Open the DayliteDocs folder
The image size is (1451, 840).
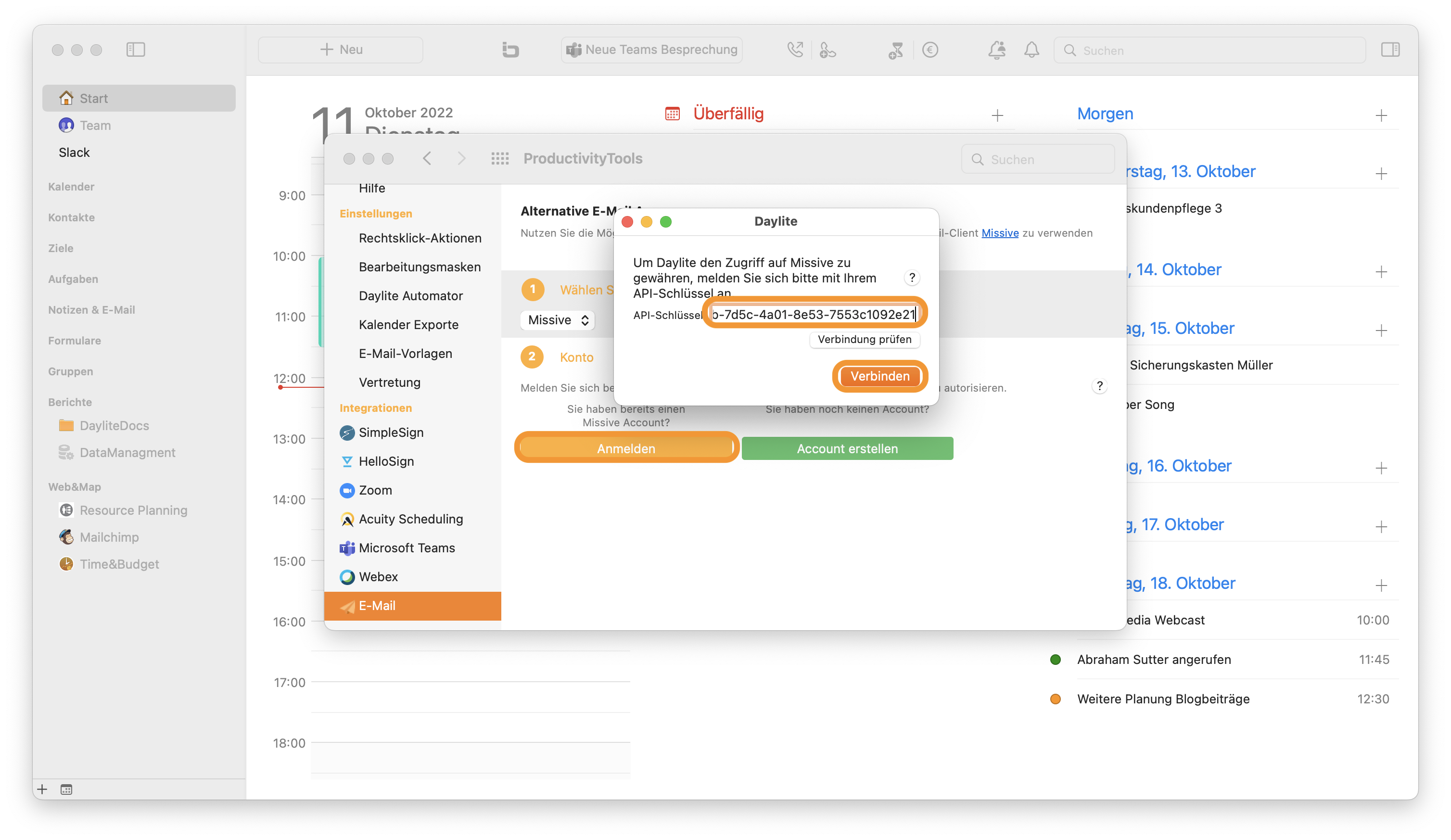coord(104,425)
